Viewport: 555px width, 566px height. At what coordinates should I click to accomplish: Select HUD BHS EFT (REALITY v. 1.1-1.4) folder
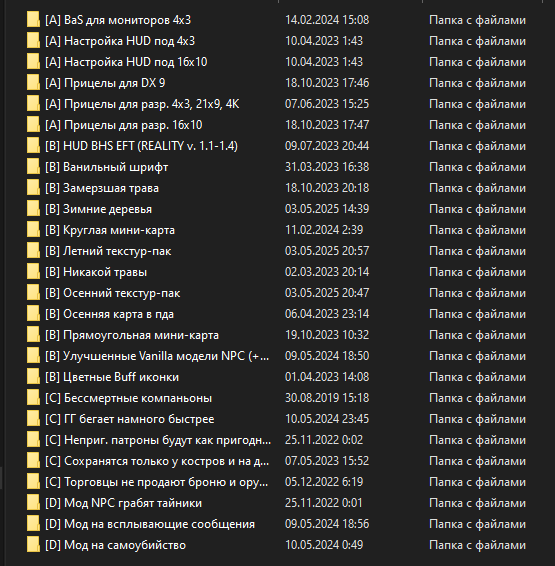click(141, 146)
